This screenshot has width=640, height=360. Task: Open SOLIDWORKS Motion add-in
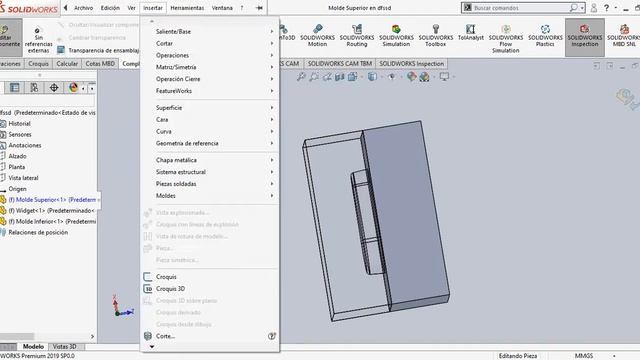click(317, 35)
